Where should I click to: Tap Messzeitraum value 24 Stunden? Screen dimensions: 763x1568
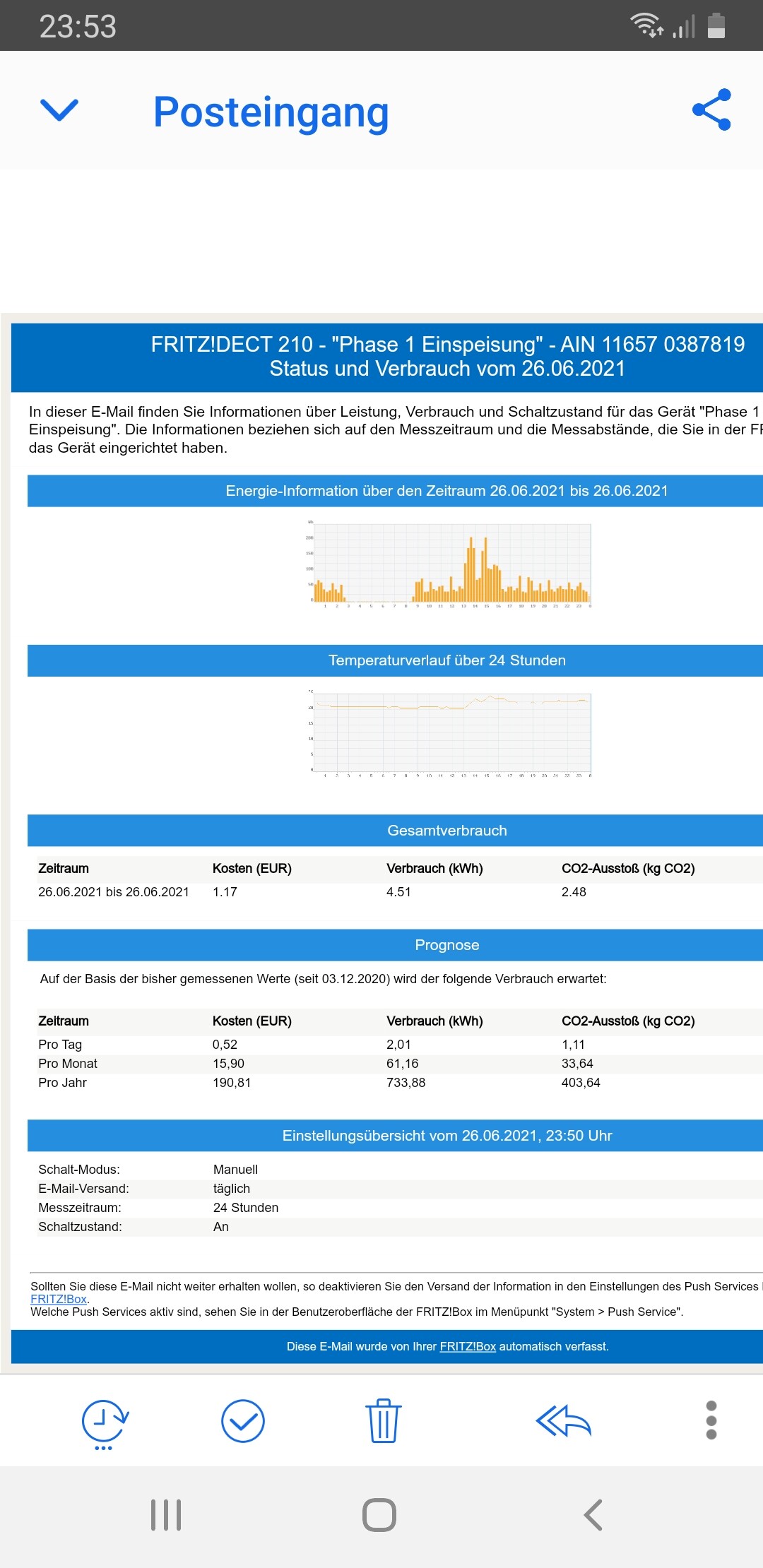pyautogui.click(x=246, y=1208)
